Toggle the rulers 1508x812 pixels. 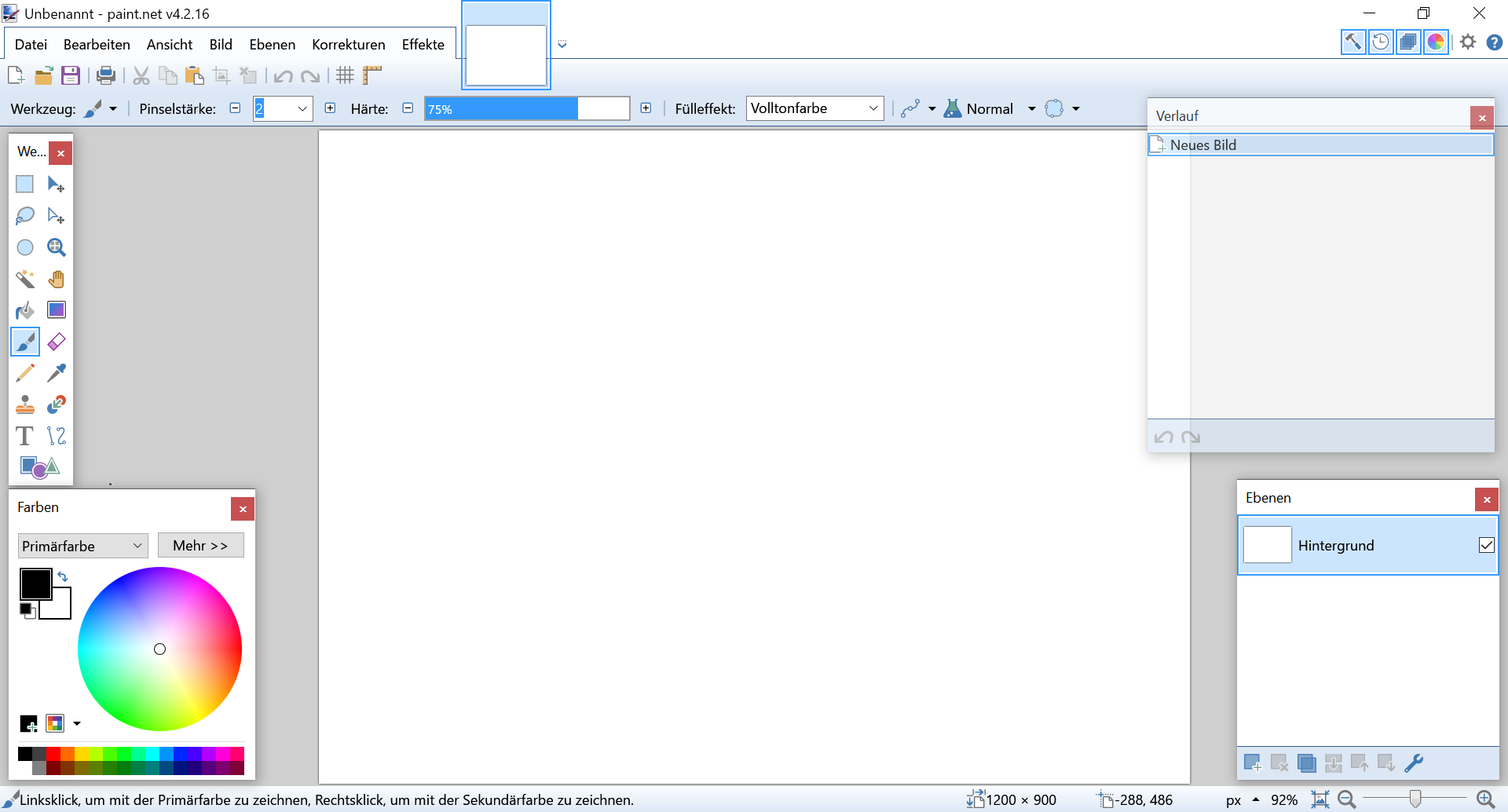372,75
